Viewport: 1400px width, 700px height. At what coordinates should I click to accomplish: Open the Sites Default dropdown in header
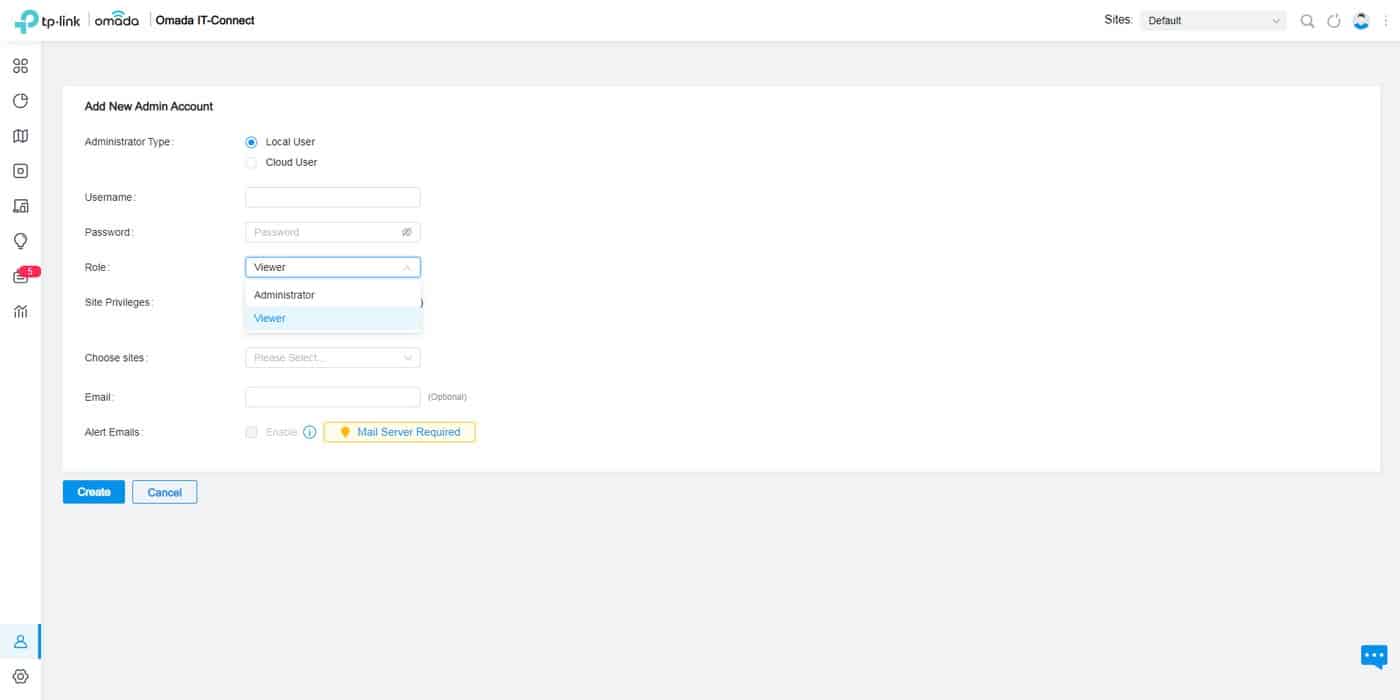(1213, 21)
